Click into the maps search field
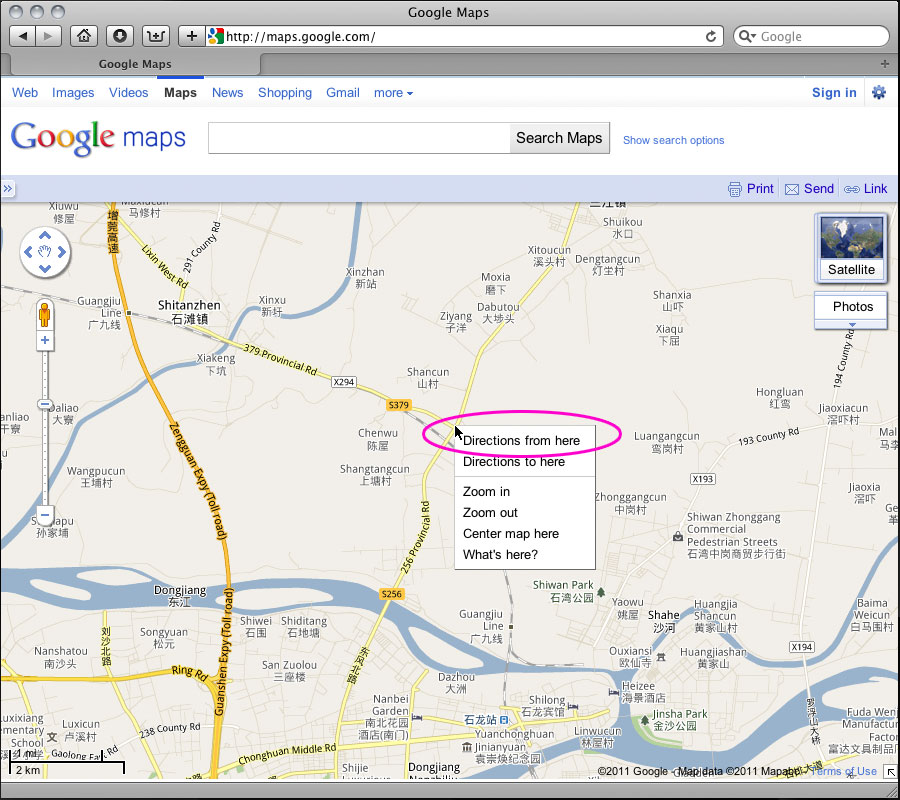This screenshot has width=900, height=800. tap(359, 138)
